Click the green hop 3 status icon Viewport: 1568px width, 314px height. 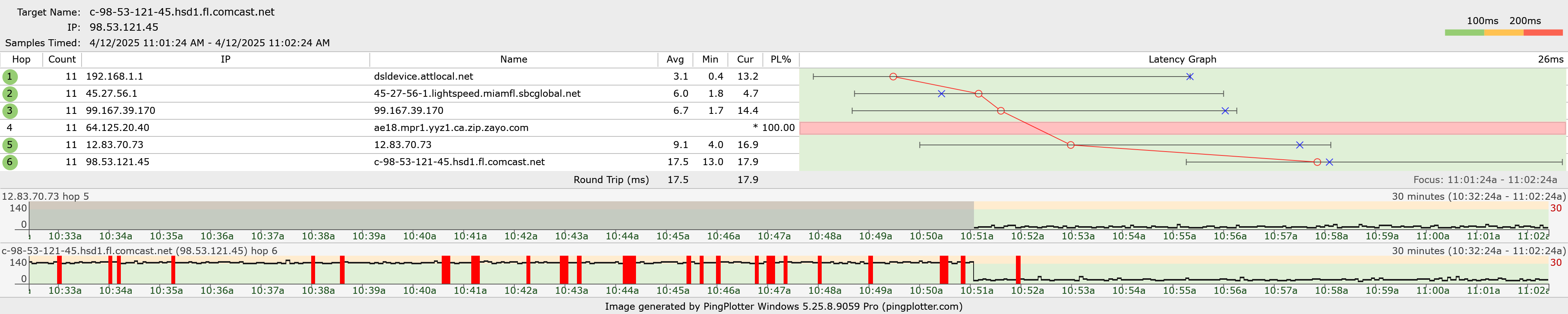click(x=10, y=111)
